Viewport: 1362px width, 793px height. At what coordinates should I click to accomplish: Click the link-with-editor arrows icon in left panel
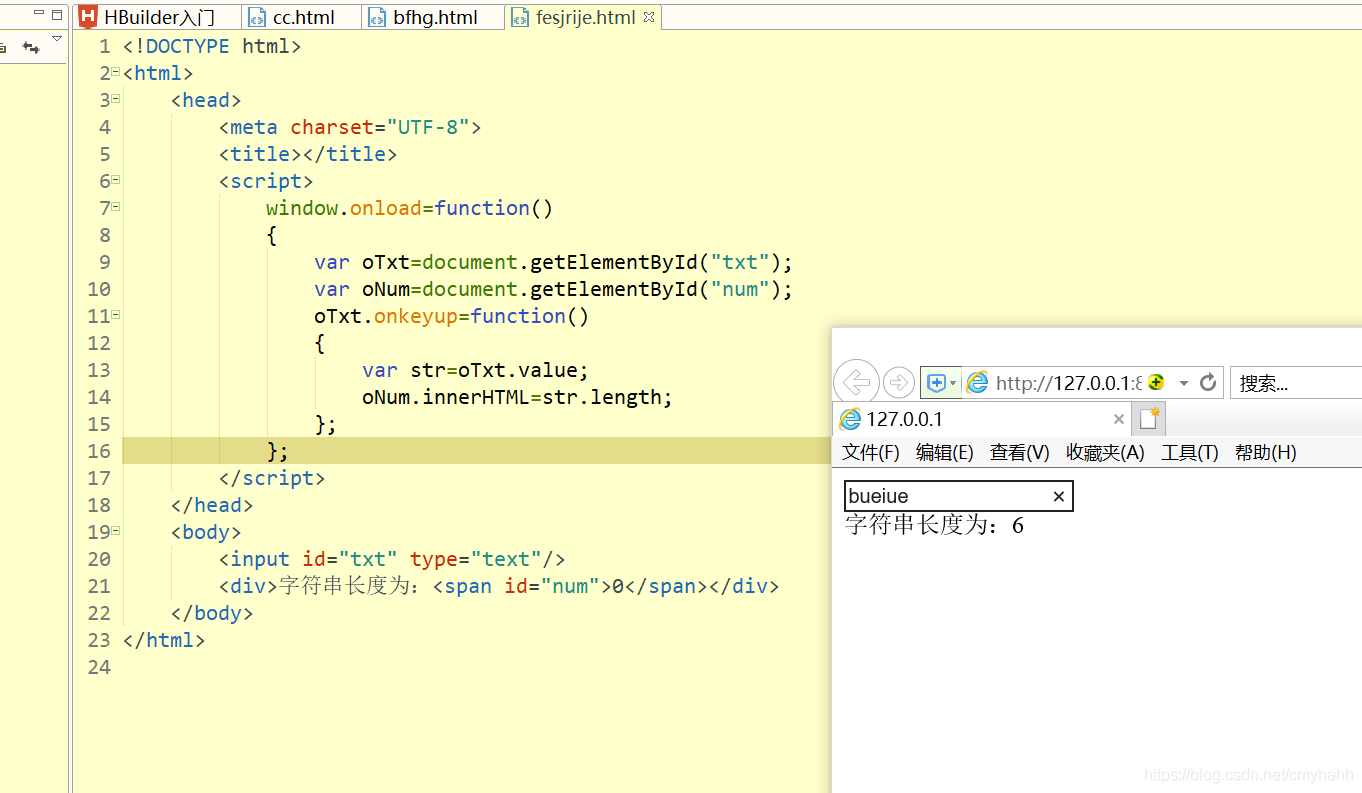[31, 46]
